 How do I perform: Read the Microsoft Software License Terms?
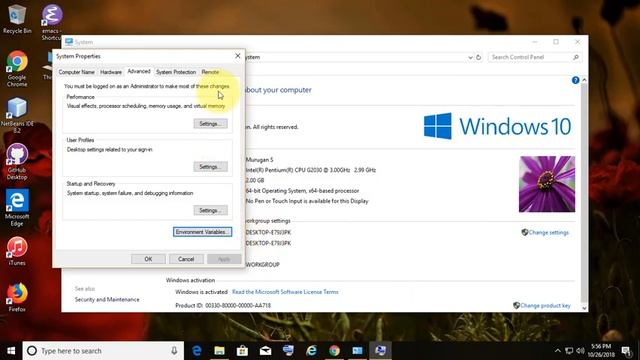(285, 292)
